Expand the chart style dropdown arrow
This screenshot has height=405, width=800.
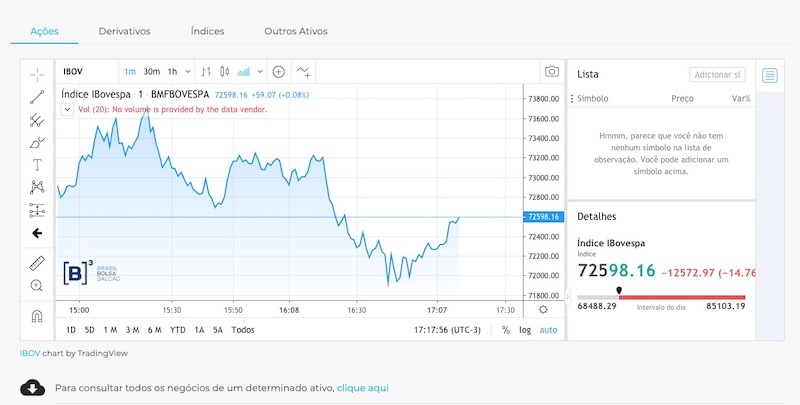(x=260, y=72)
